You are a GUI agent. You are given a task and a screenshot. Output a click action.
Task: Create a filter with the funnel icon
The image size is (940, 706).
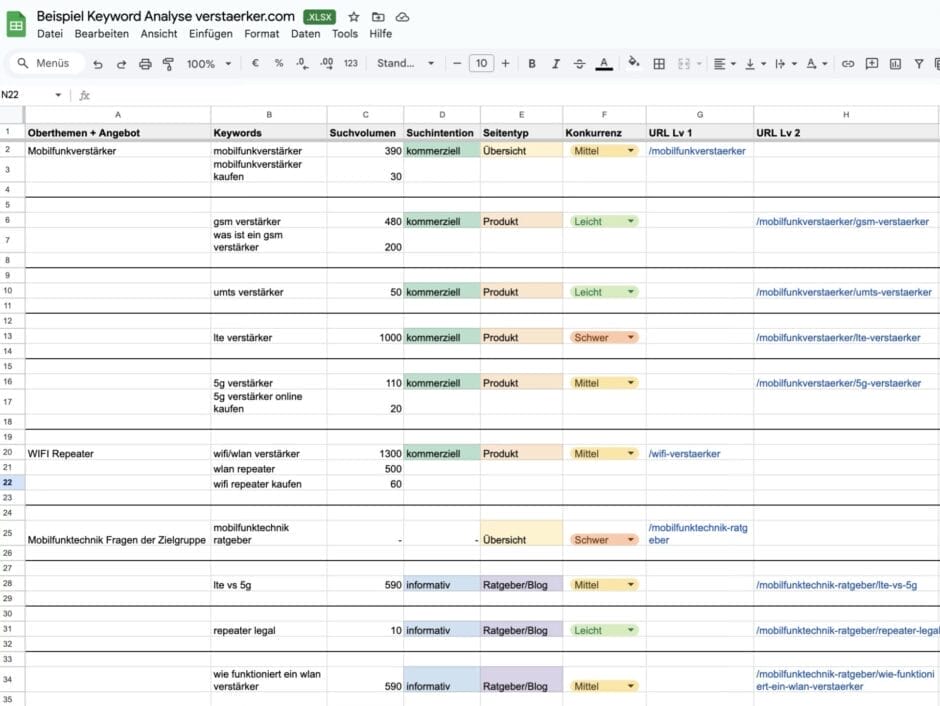918,64
